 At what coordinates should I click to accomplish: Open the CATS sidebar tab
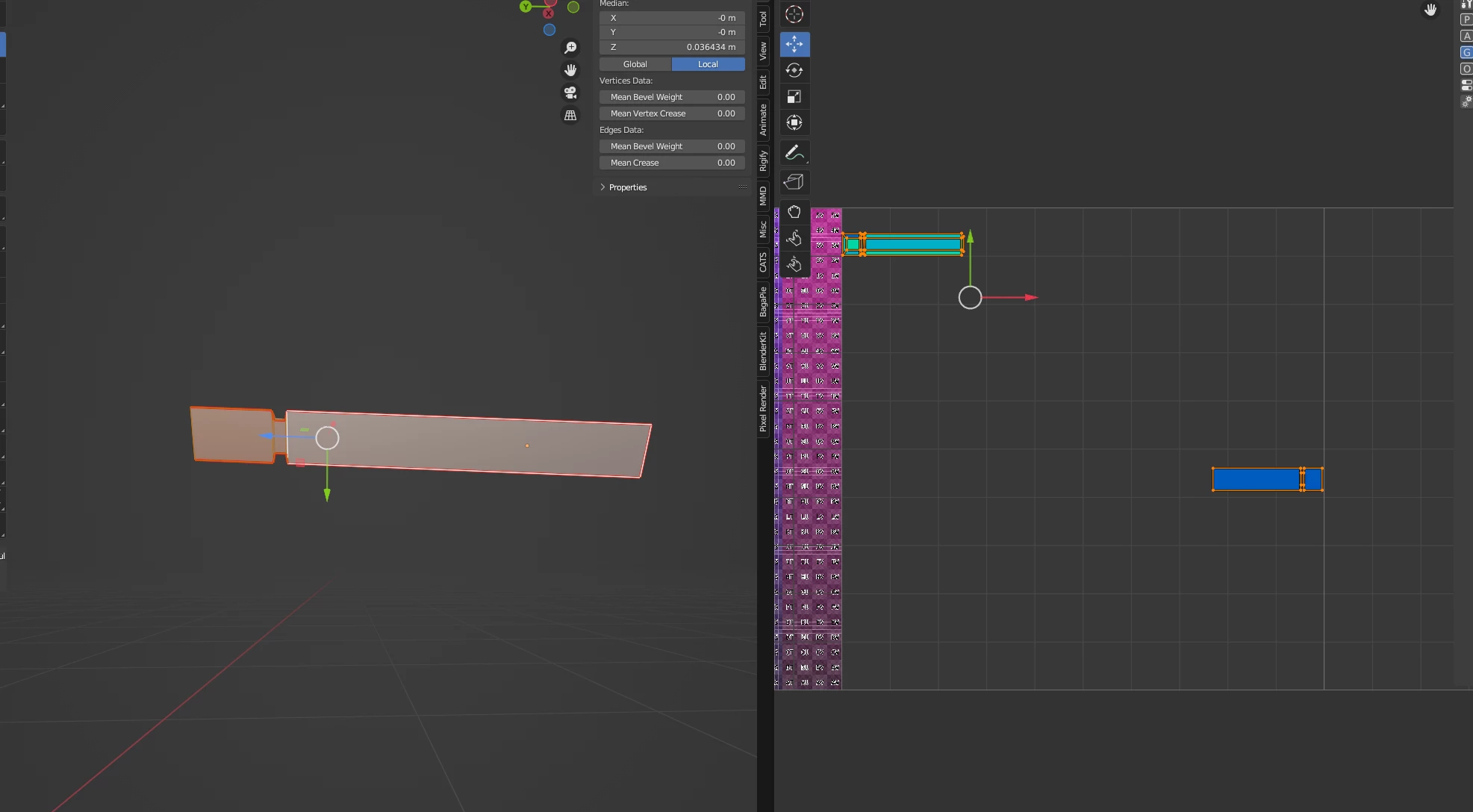763,262
